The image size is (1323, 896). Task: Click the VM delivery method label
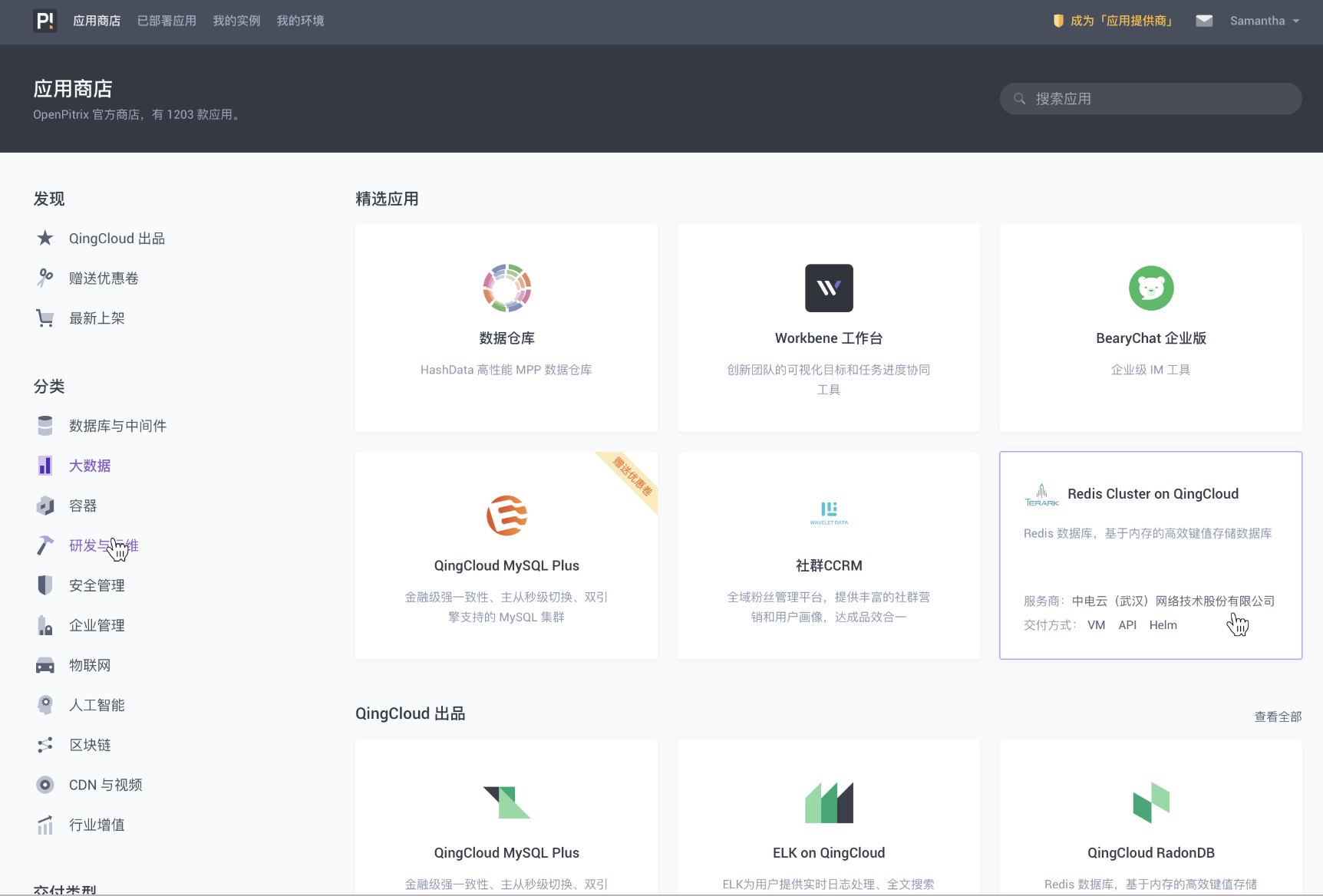click(1097, 625)
